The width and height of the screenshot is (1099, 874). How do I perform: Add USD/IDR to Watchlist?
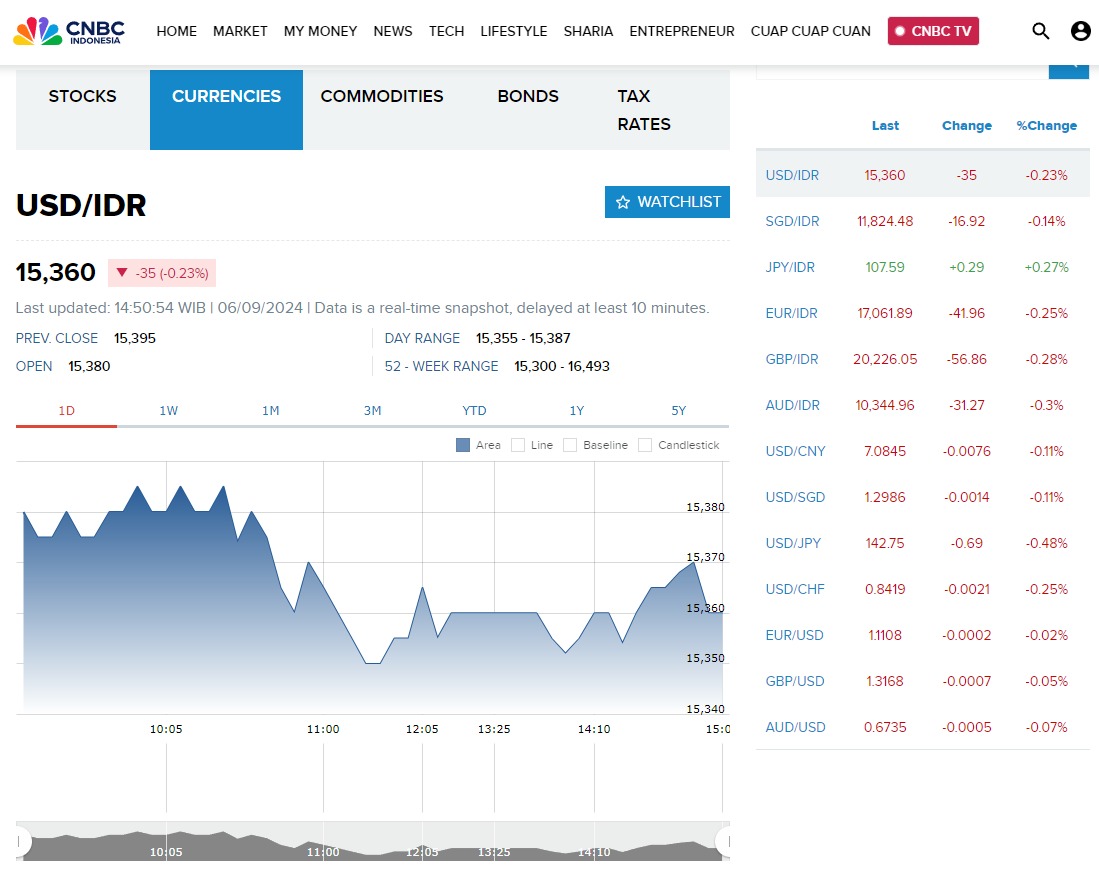667,202
